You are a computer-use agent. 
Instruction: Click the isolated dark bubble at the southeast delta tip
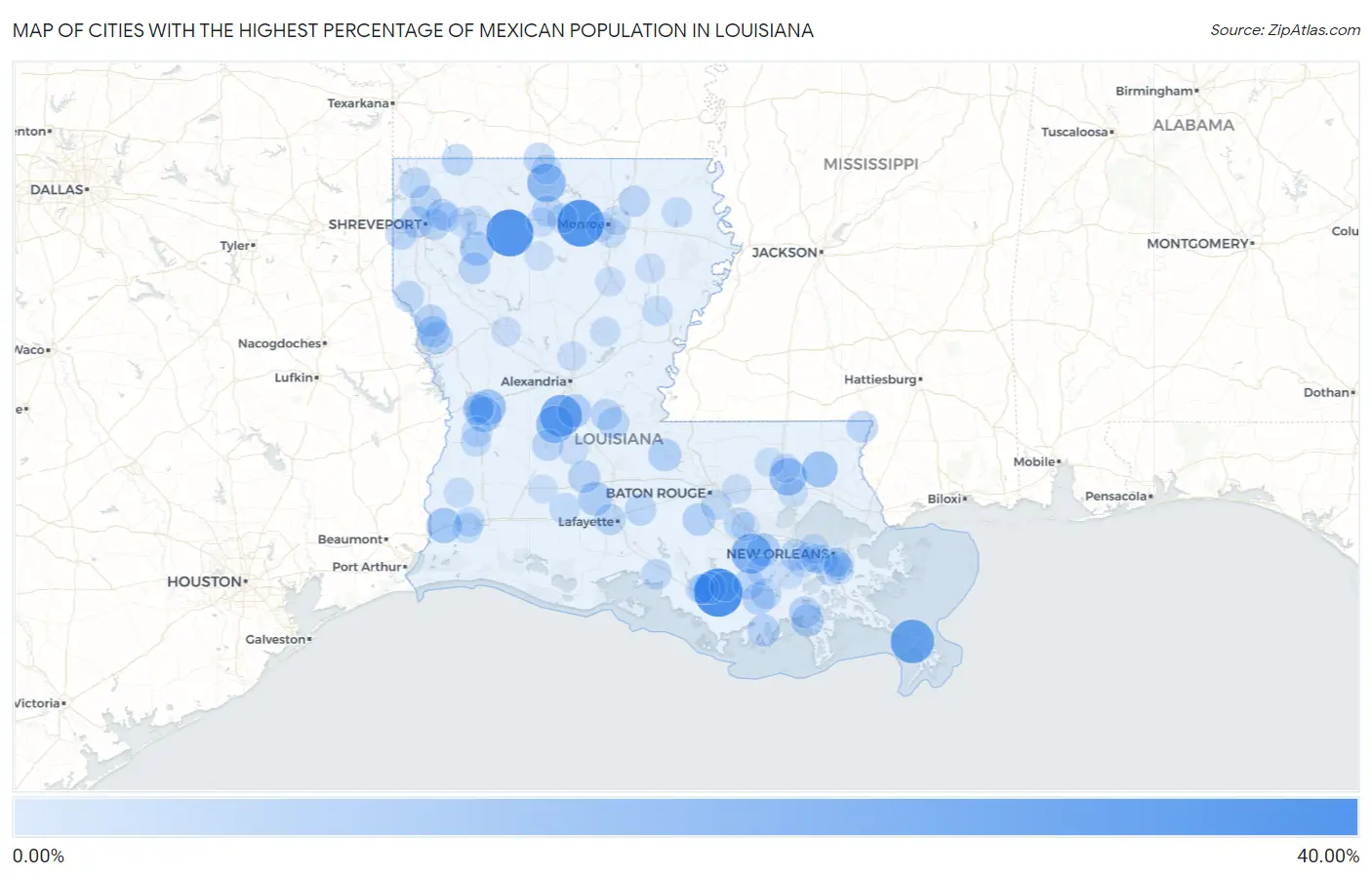click(912, 642)
